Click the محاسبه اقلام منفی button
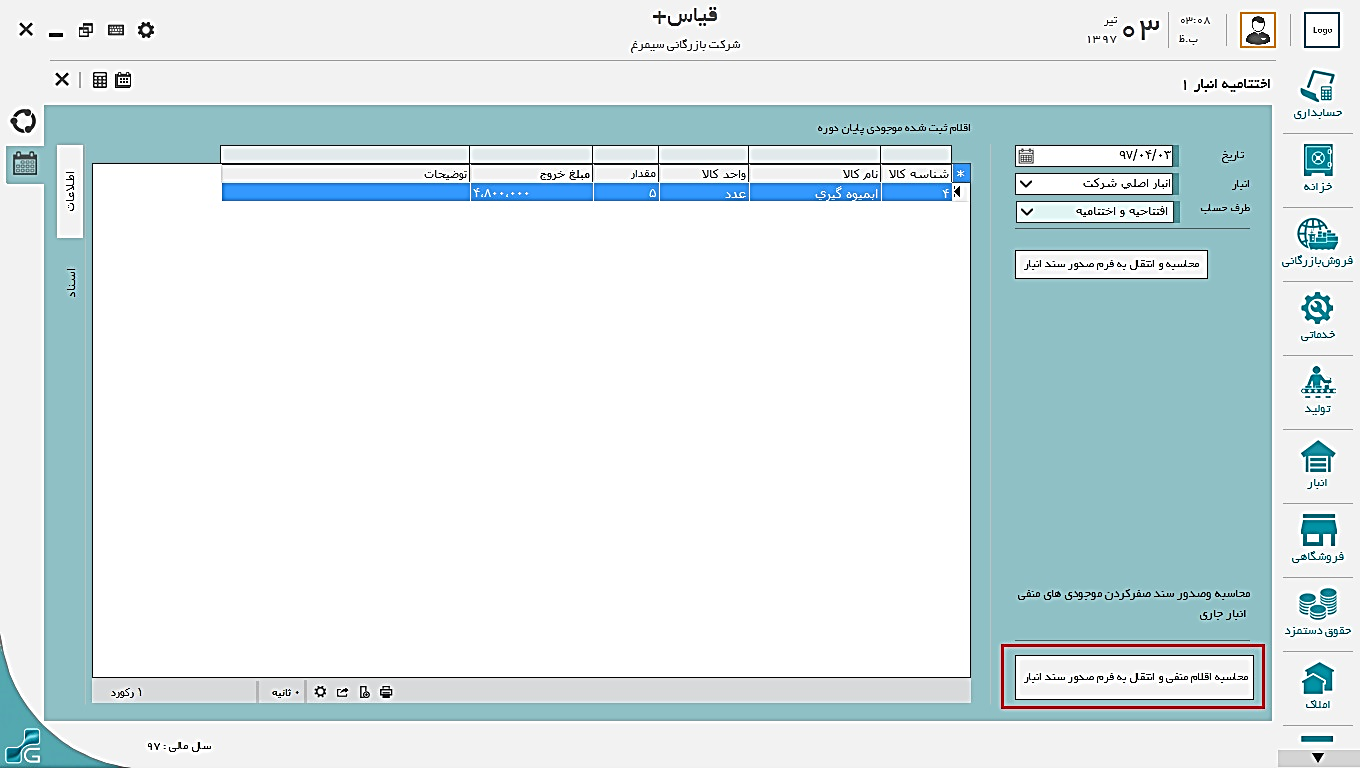Screen dimensions: 1360x772 click(1133, 677)
